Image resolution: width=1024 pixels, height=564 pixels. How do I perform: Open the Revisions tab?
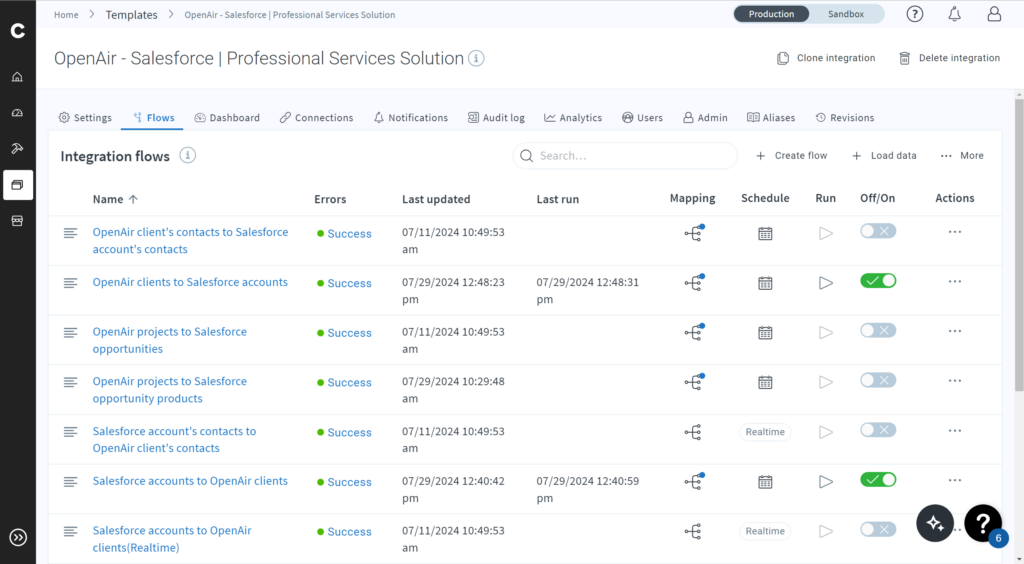point(844,118)
